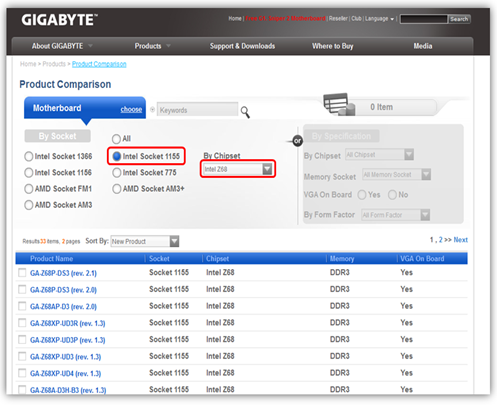Viewport: 497px width, 405px height.
Task: Open the Sort By New Product dropdown
Action: point(145,241)
